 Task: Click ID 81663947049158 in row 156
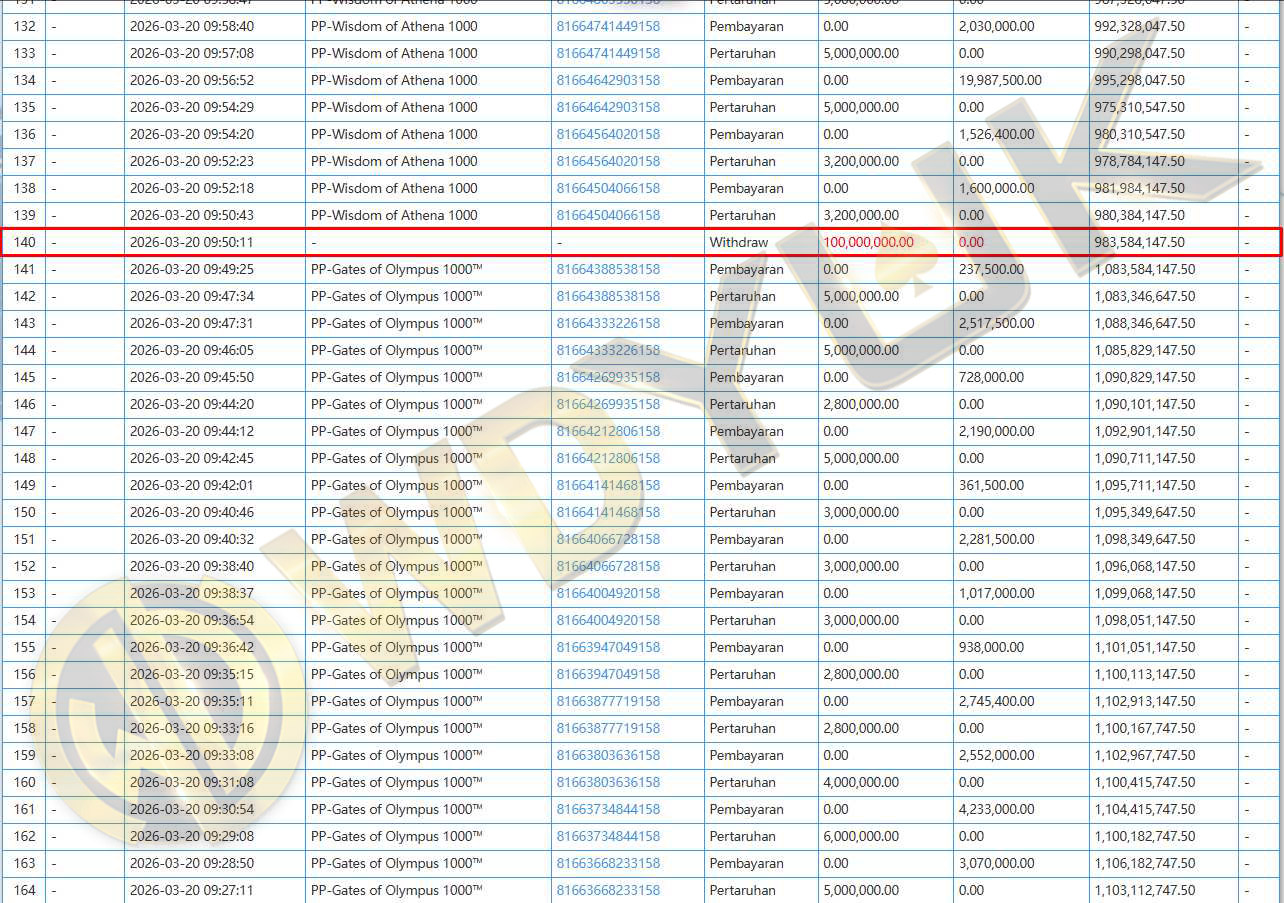608,674
